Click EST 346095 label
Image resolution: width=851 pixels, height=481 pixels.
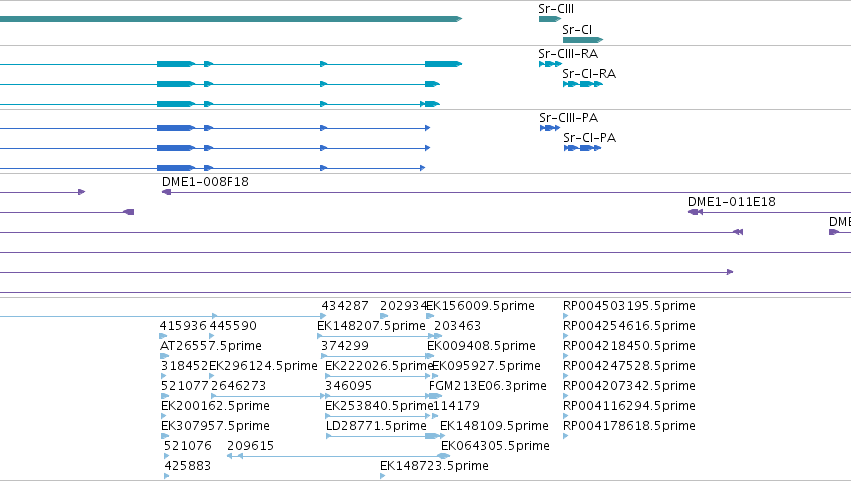[x=348, y=387]
